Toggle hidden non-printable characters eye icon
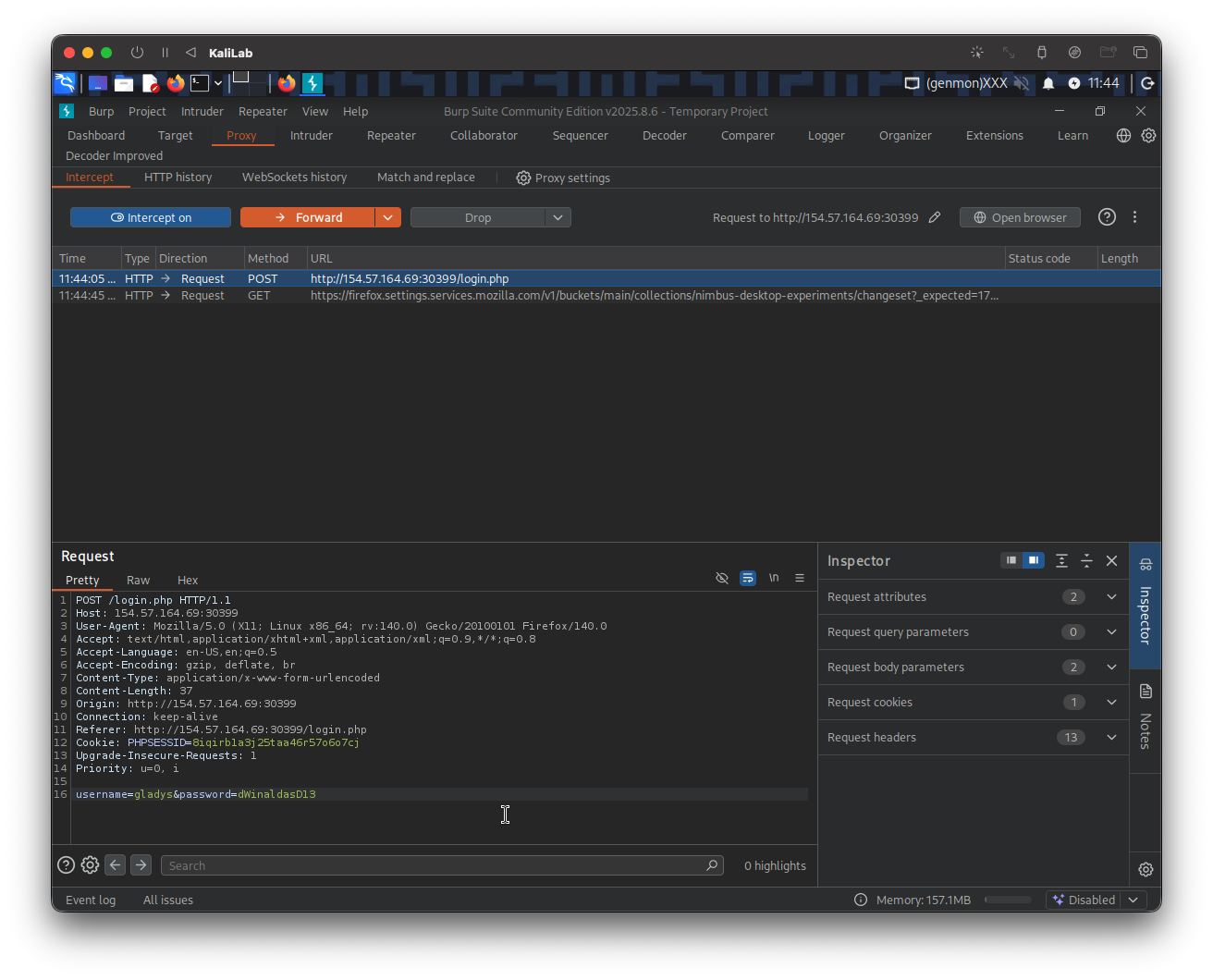 tap(722, 578)
